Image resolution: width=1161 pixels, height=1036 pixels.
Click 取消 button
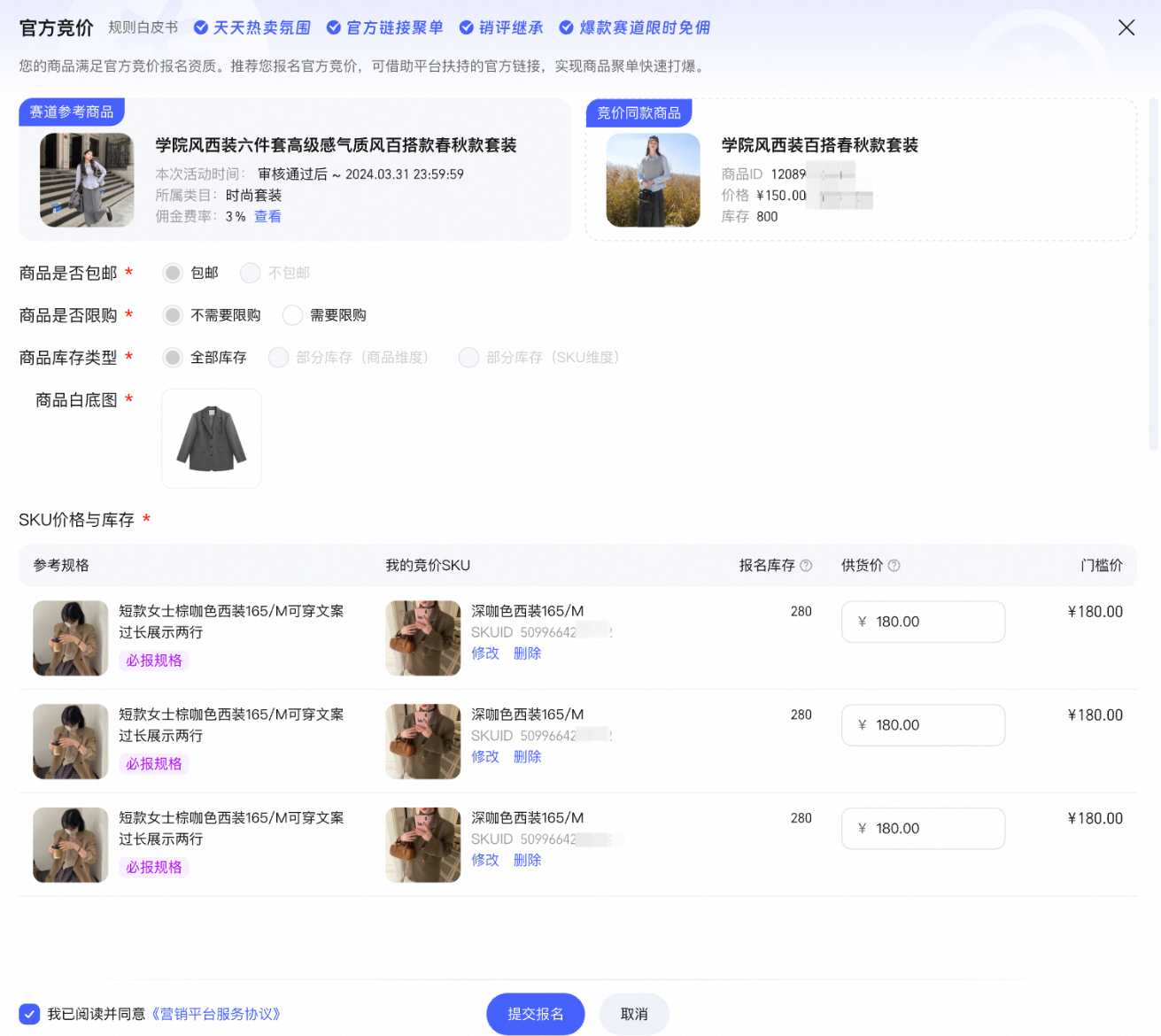[634, 1014]
